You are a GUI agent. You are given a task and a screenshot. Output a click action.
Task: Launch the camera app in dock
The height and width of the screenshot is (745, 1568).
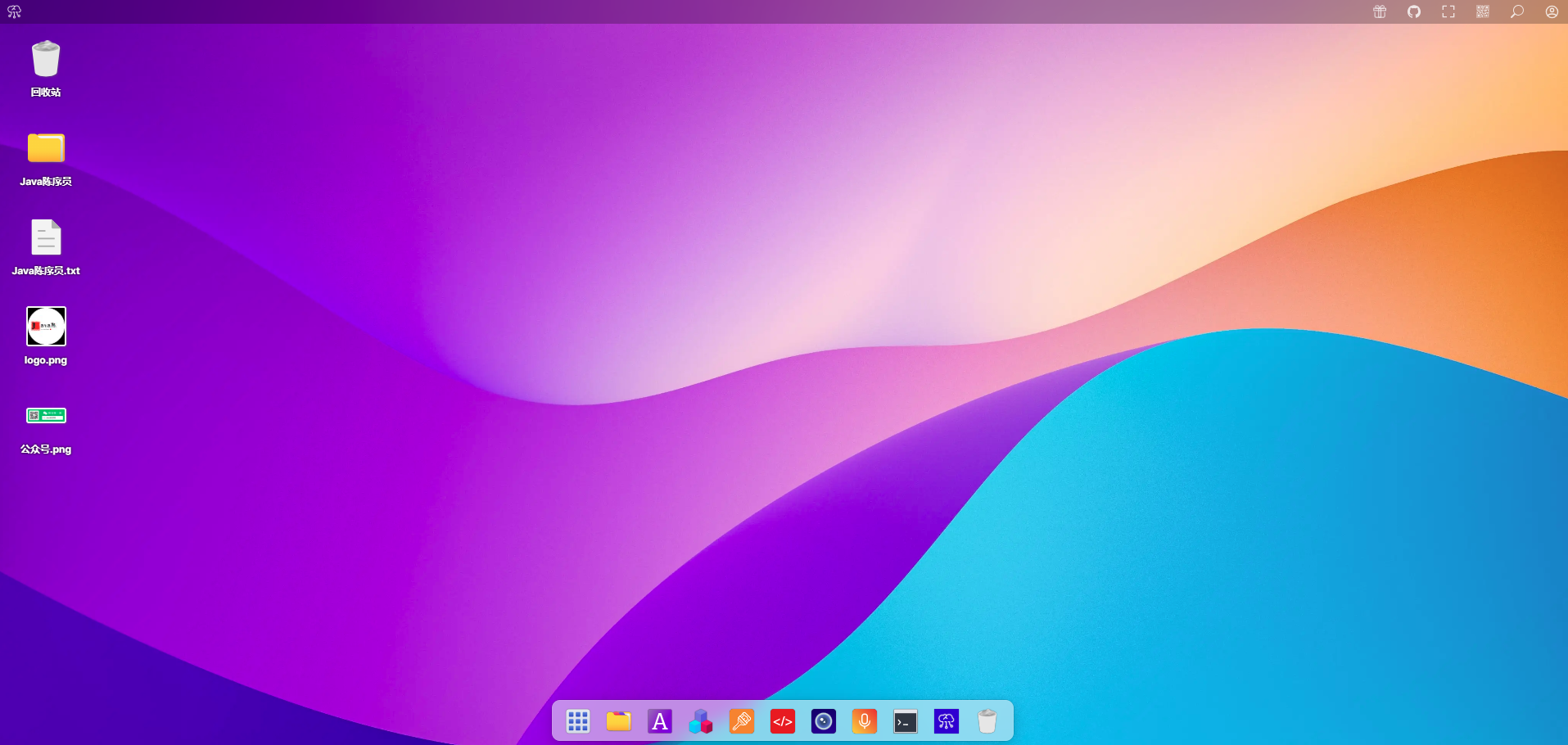(824, 721)
